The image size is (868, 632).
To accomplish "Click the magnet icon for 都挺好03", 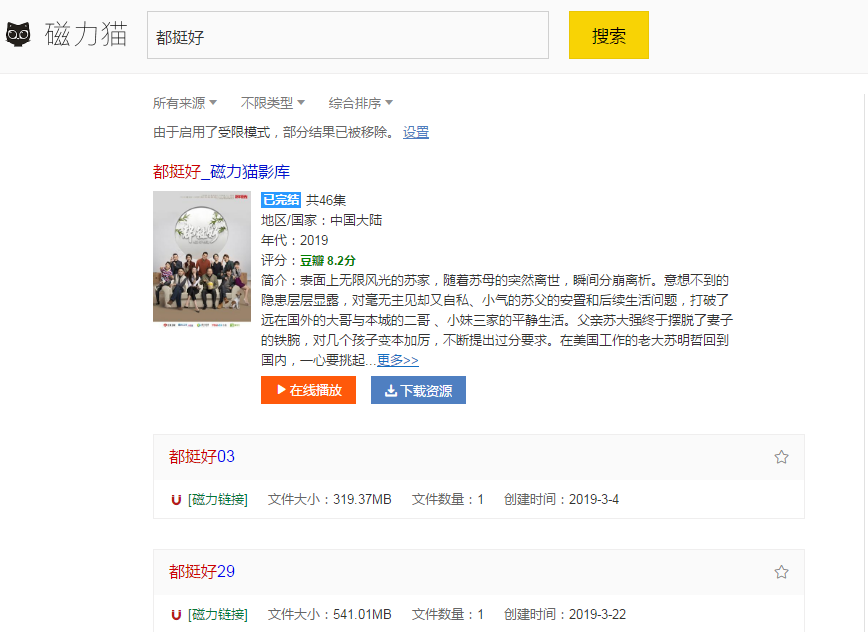I will click(176, 500).
